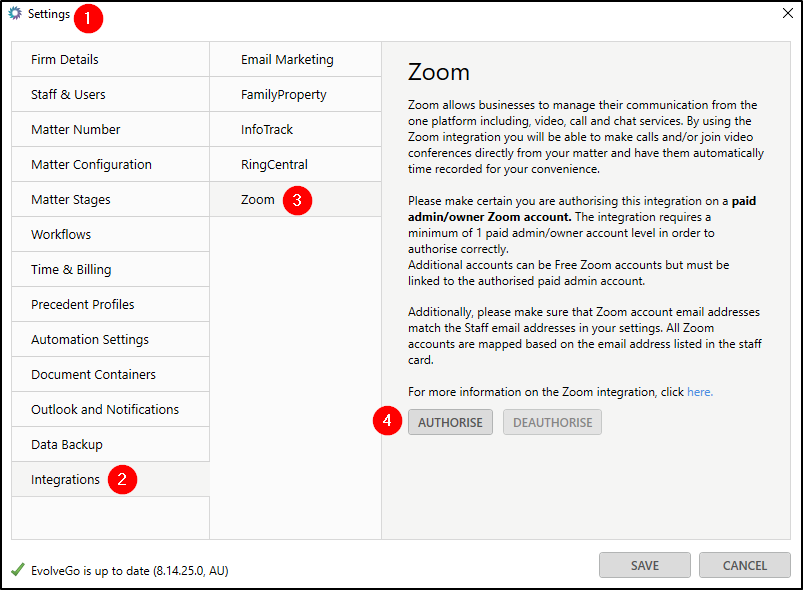Click bold 'admin/owner Zoom account.' text
The width and height of the screenshot is (803, 590).
point(490,217)
